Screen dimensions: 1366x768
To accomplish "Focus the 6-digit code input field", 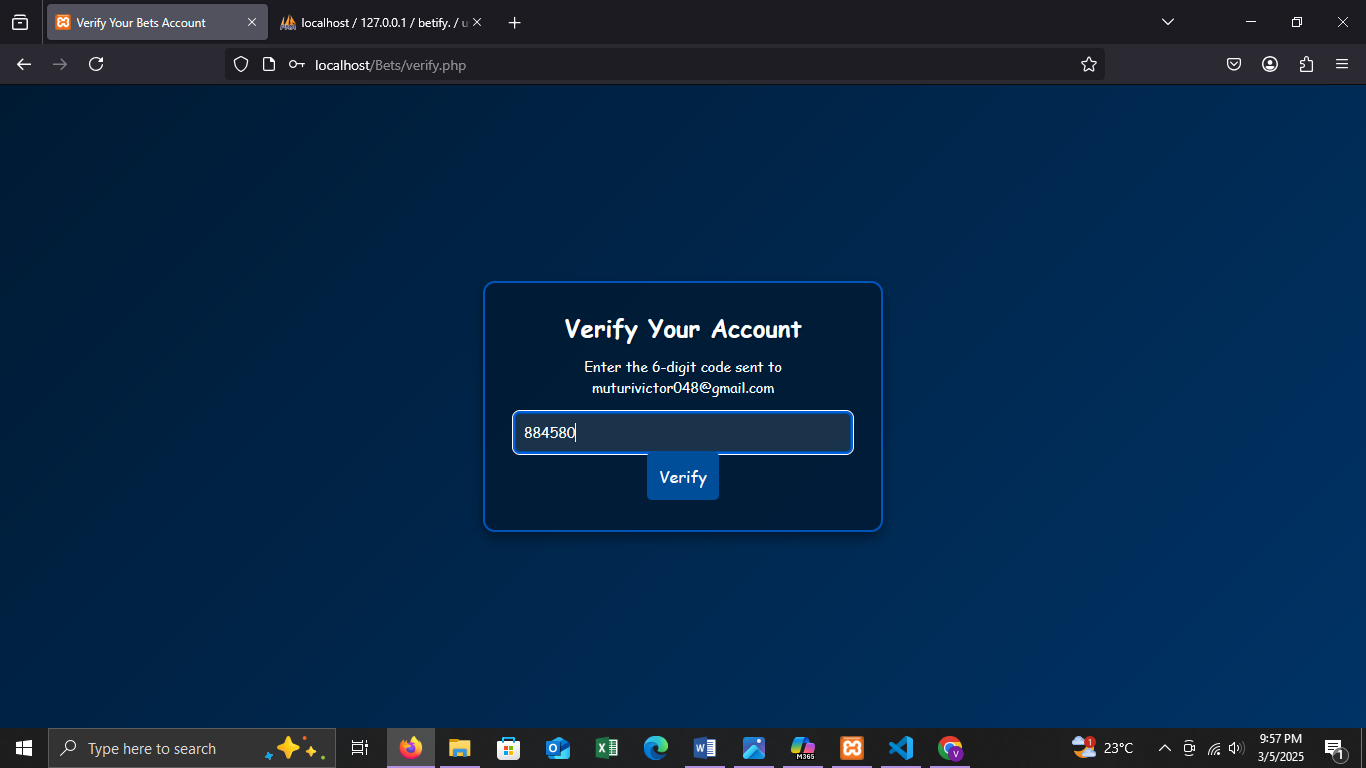I will (x=683, y=433).
